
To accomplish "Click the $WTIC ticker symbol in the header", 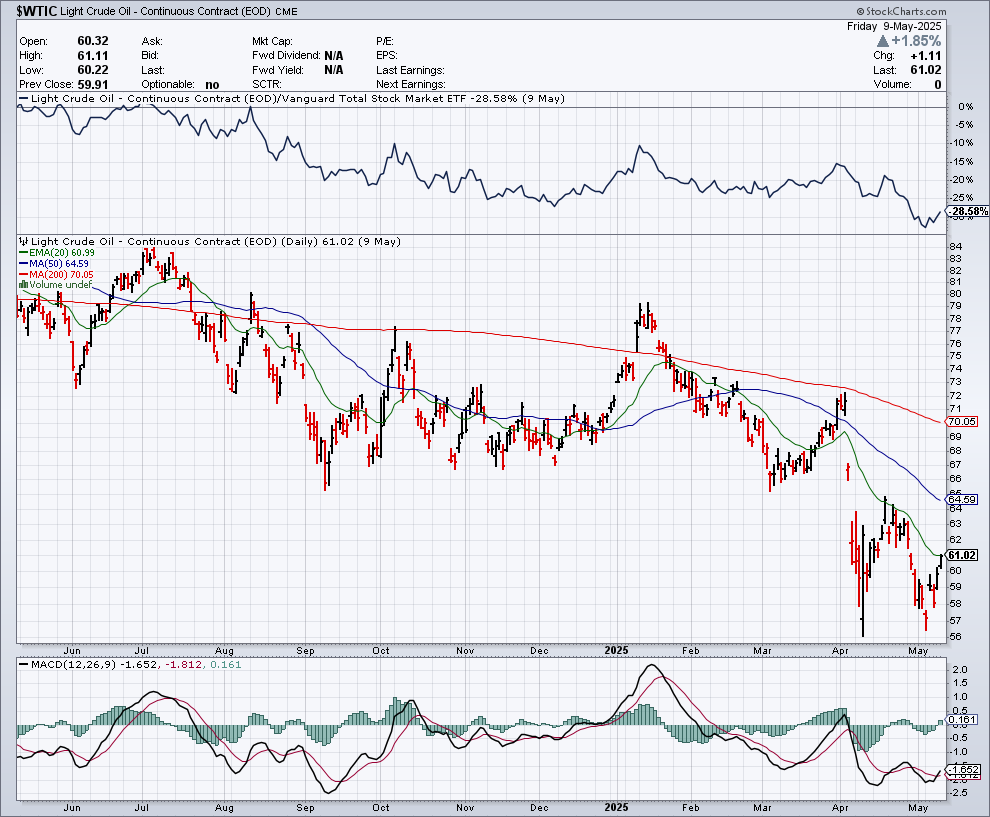I will pyautogui.click(x=37, y=11).
